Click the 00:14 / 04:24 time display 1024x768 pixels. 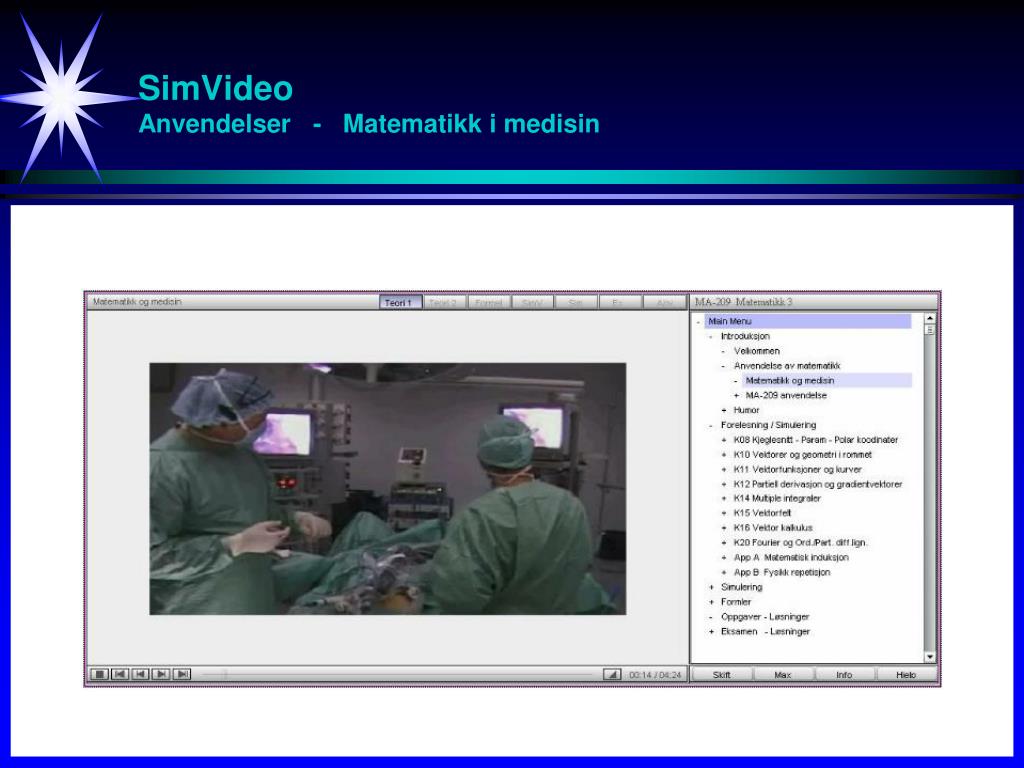pos(655,675)
